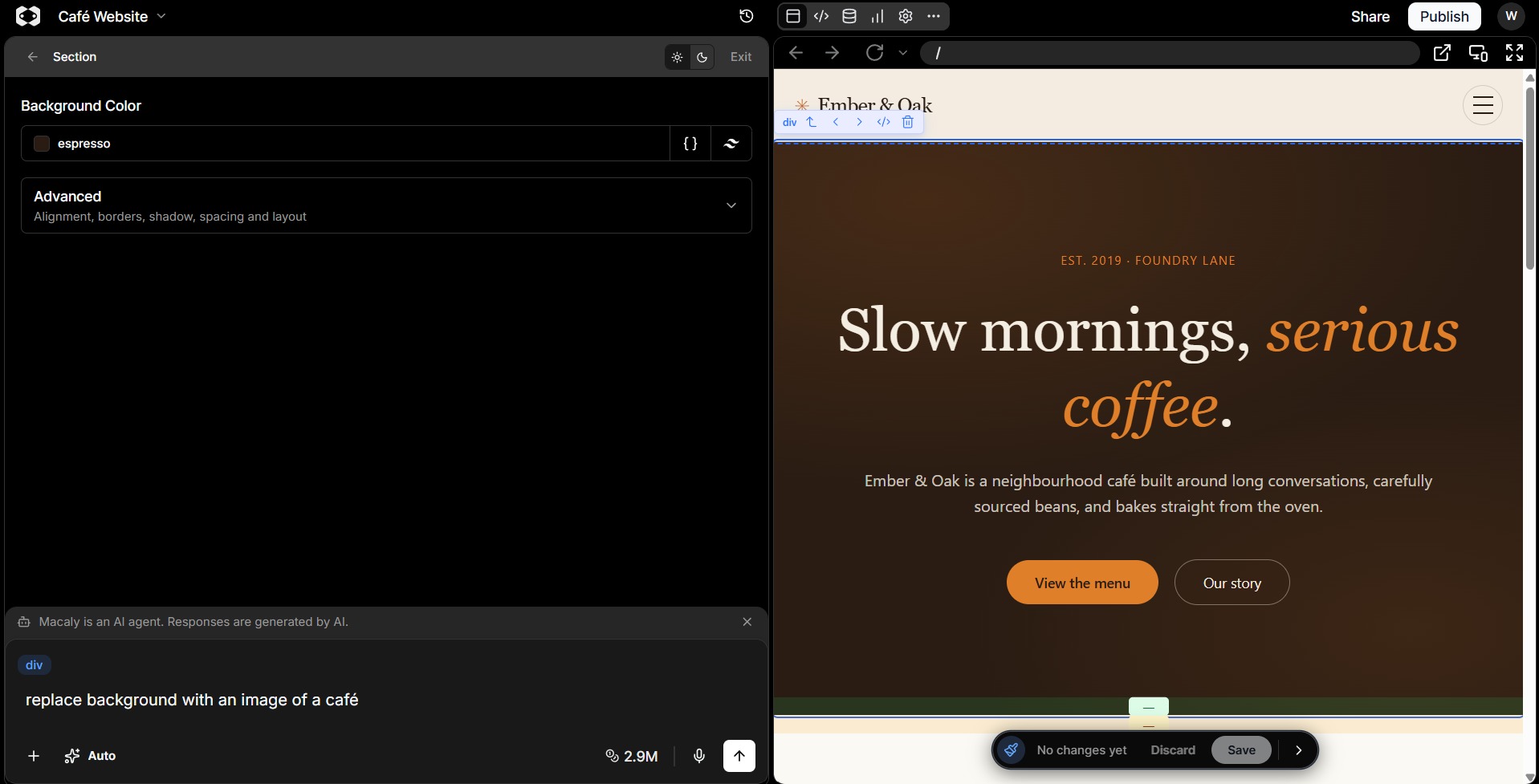Reload the preview page
The image size is (1539, 784).
(x=875, y=53)
